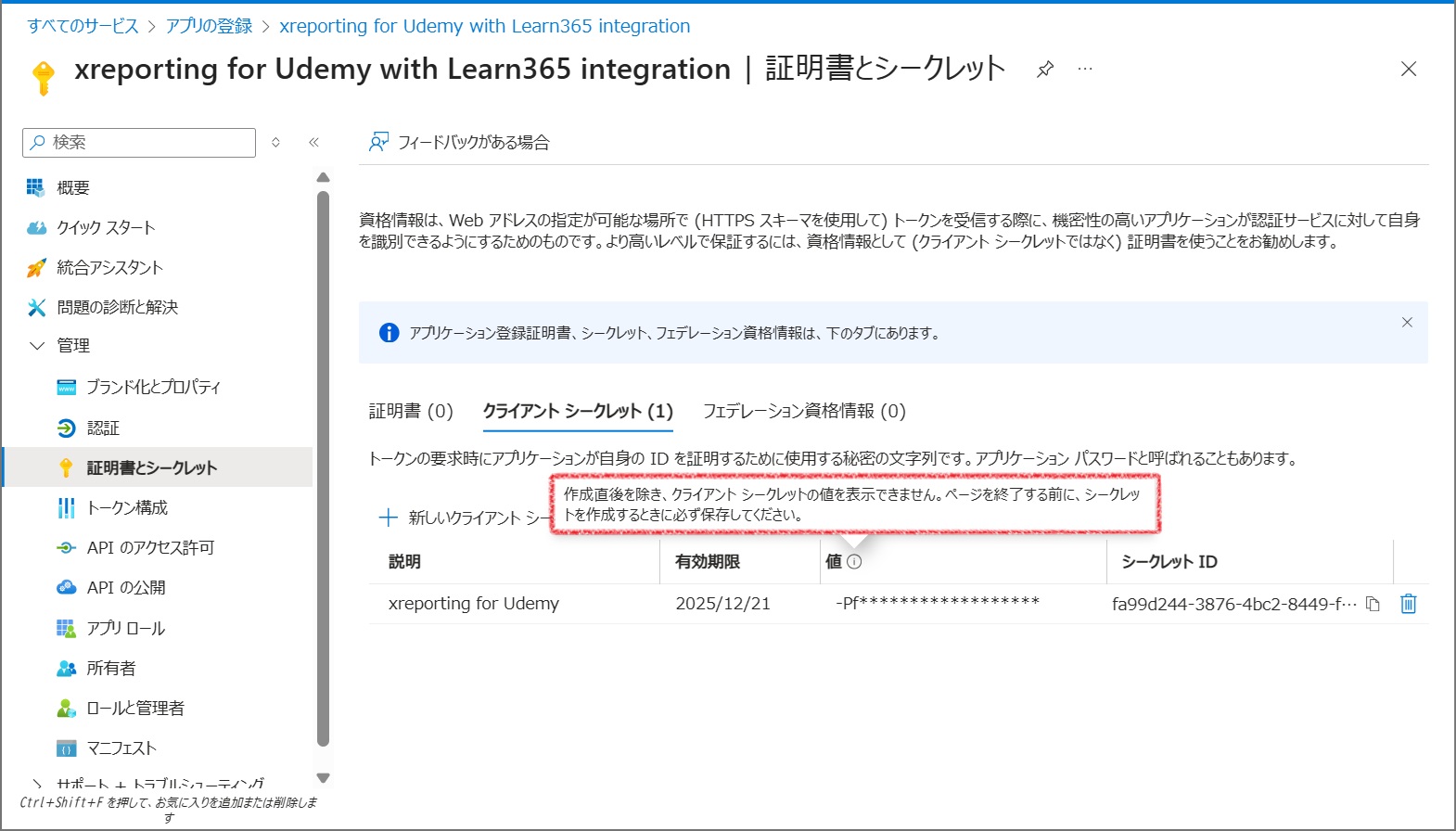Click the sidebar vertical scrollbar thumb
The width and height of the screenshot is (1456, 831).
click(323, 468)
